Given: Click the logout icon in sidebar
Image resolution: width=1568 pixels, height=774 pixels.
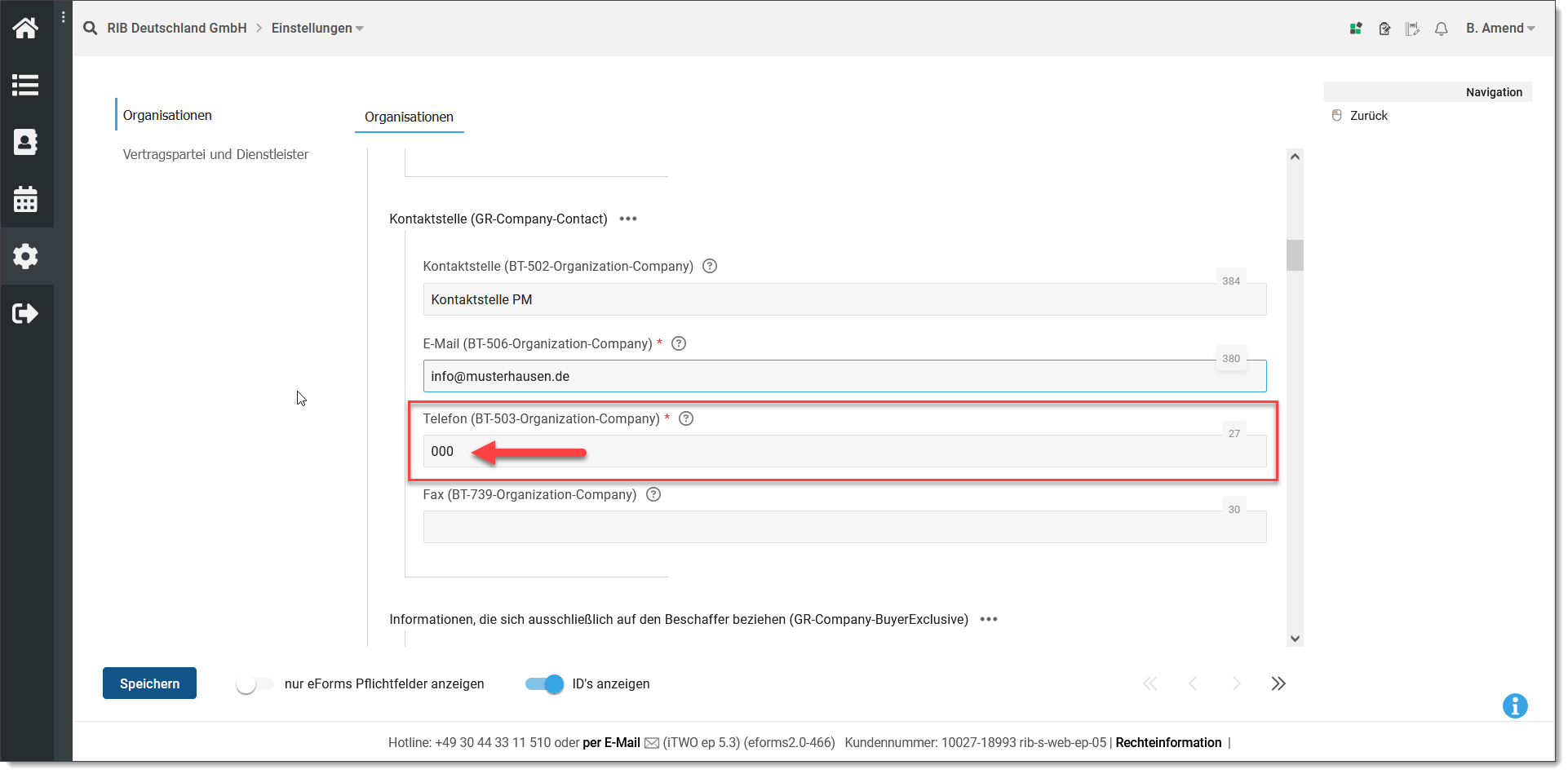Looking at the screenshot, I should [25, 313].
